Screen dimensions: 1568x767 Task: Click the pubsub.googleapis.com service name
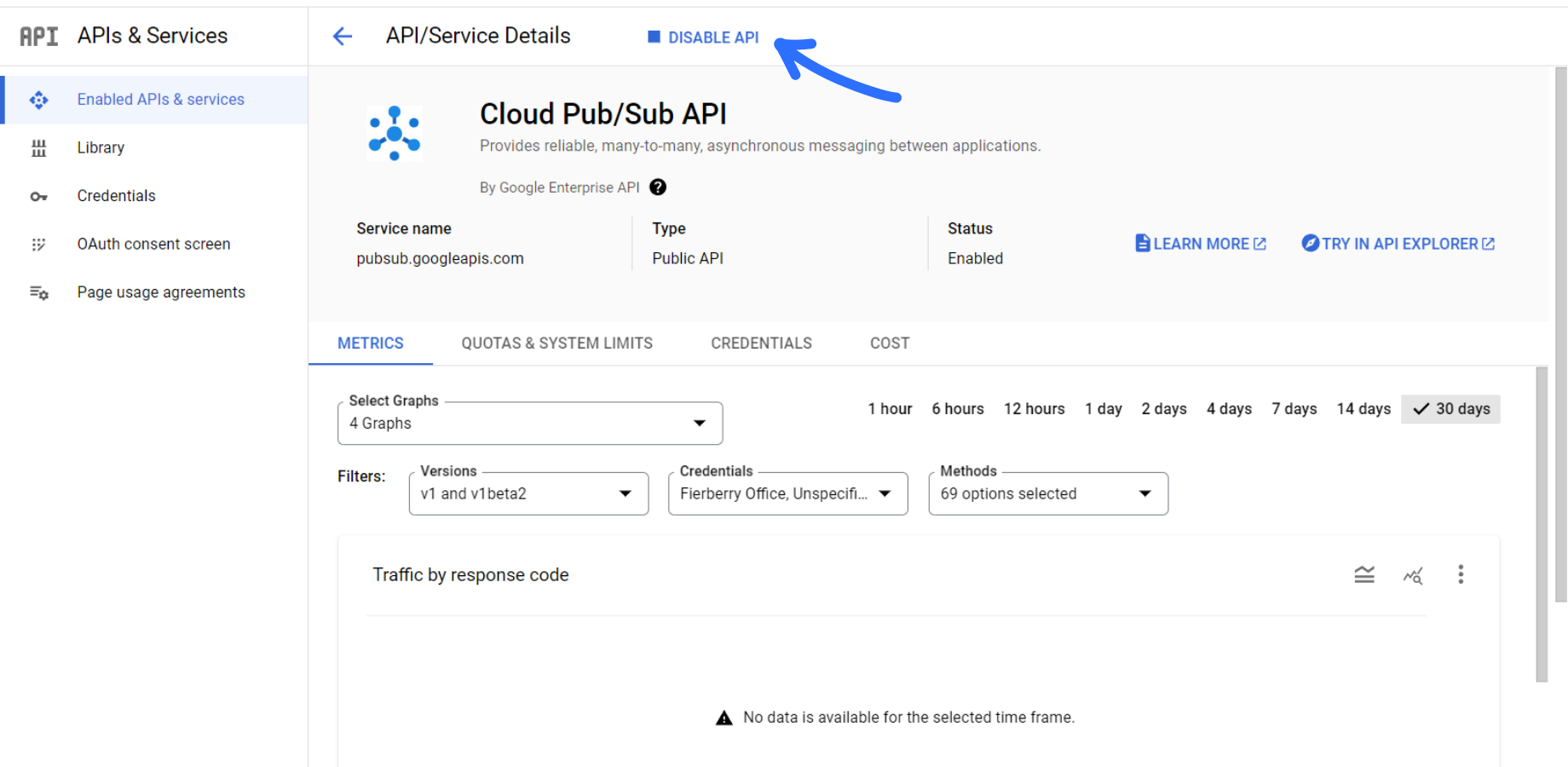[x=441, y=258]
